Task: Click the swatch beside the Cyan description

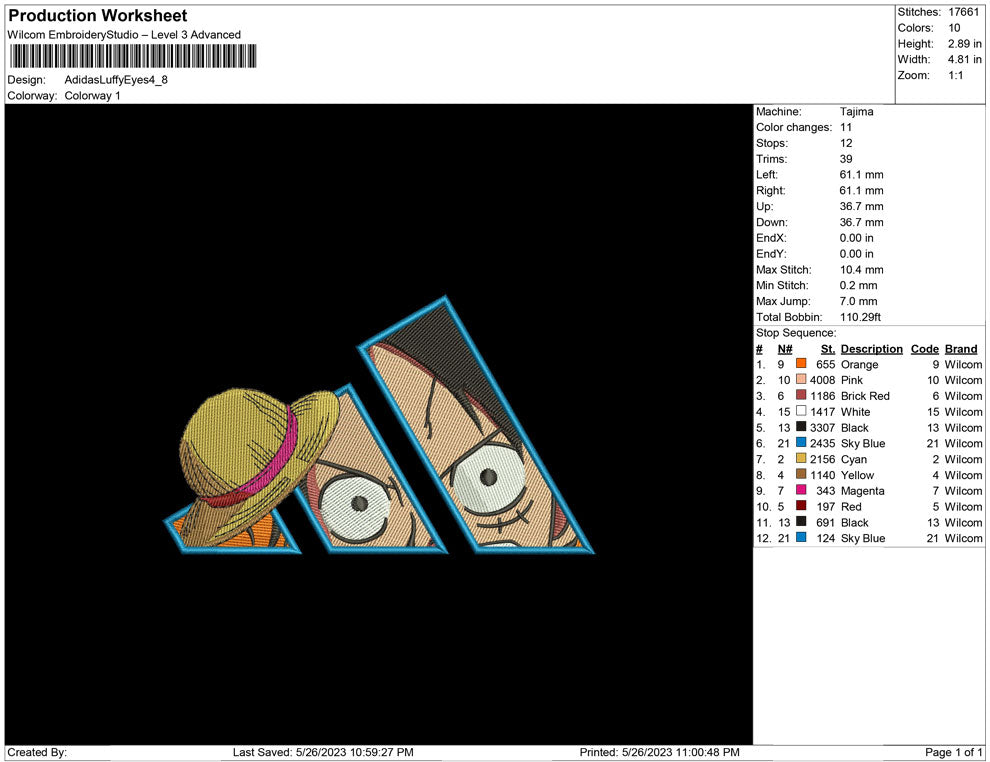Action: (801, 458)
